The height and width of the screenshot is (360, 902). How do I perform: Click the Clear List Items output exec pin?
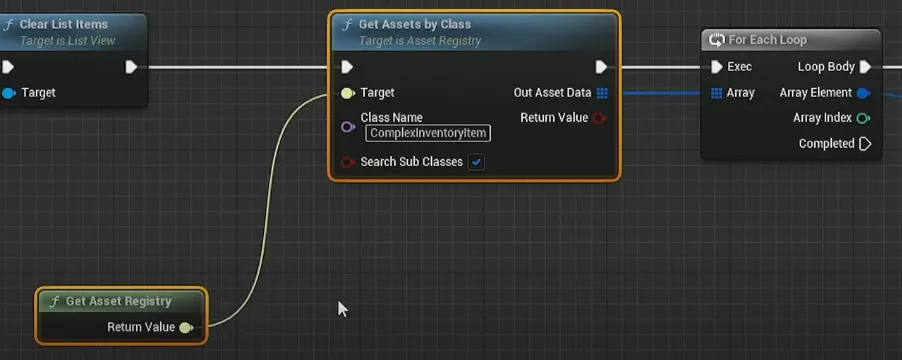point(131,67)
